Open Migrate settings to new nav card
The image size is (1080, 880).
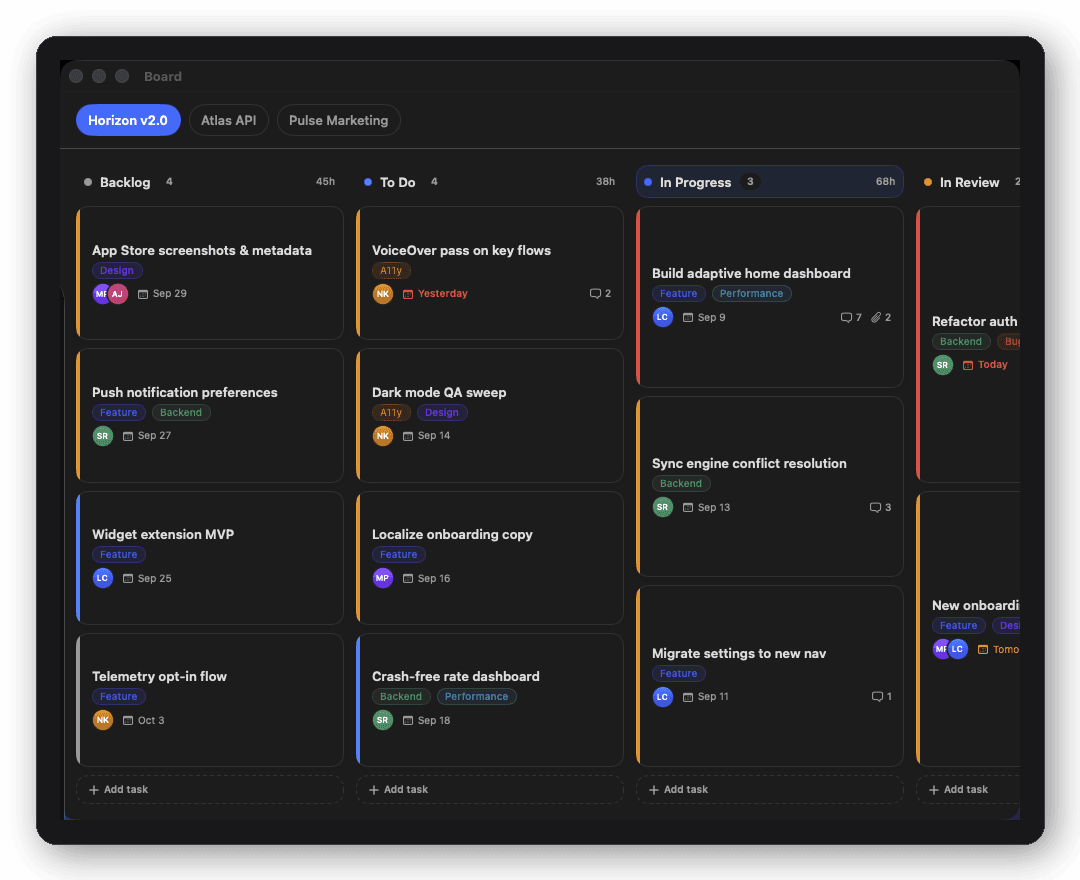pyautogui.click(x=769, y=675)
